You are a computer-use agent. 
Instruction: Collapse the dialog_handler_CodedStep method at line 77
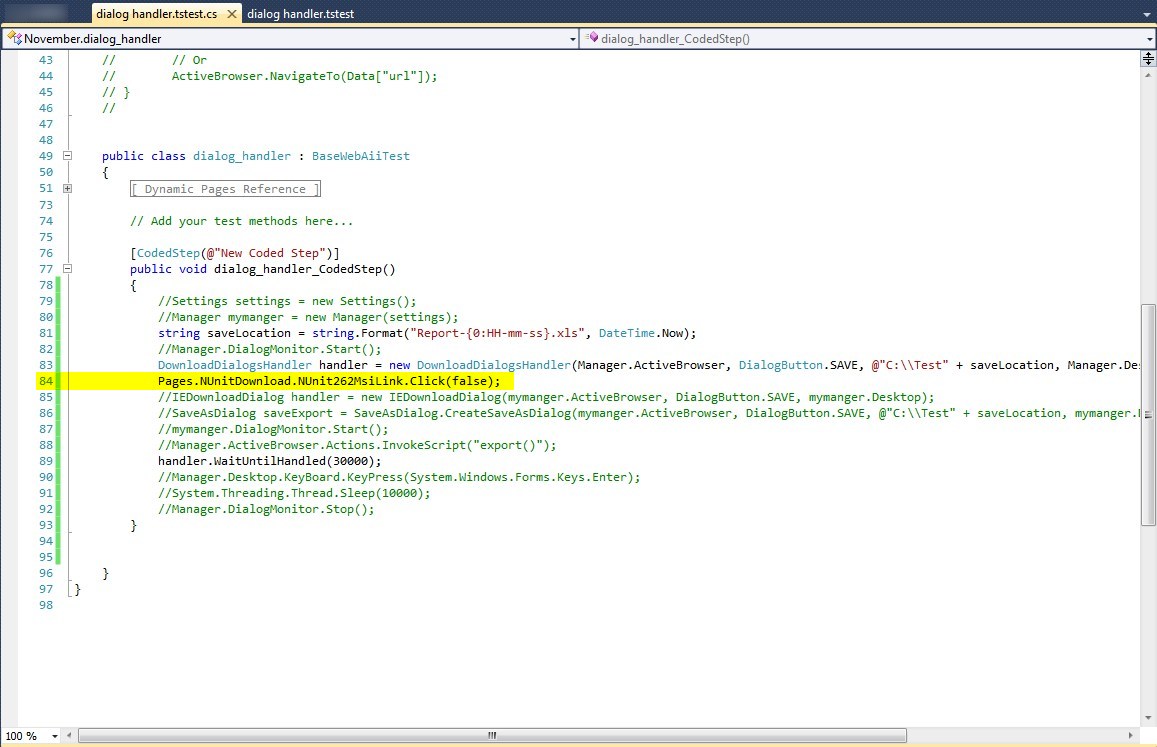[x=67, y=269]
